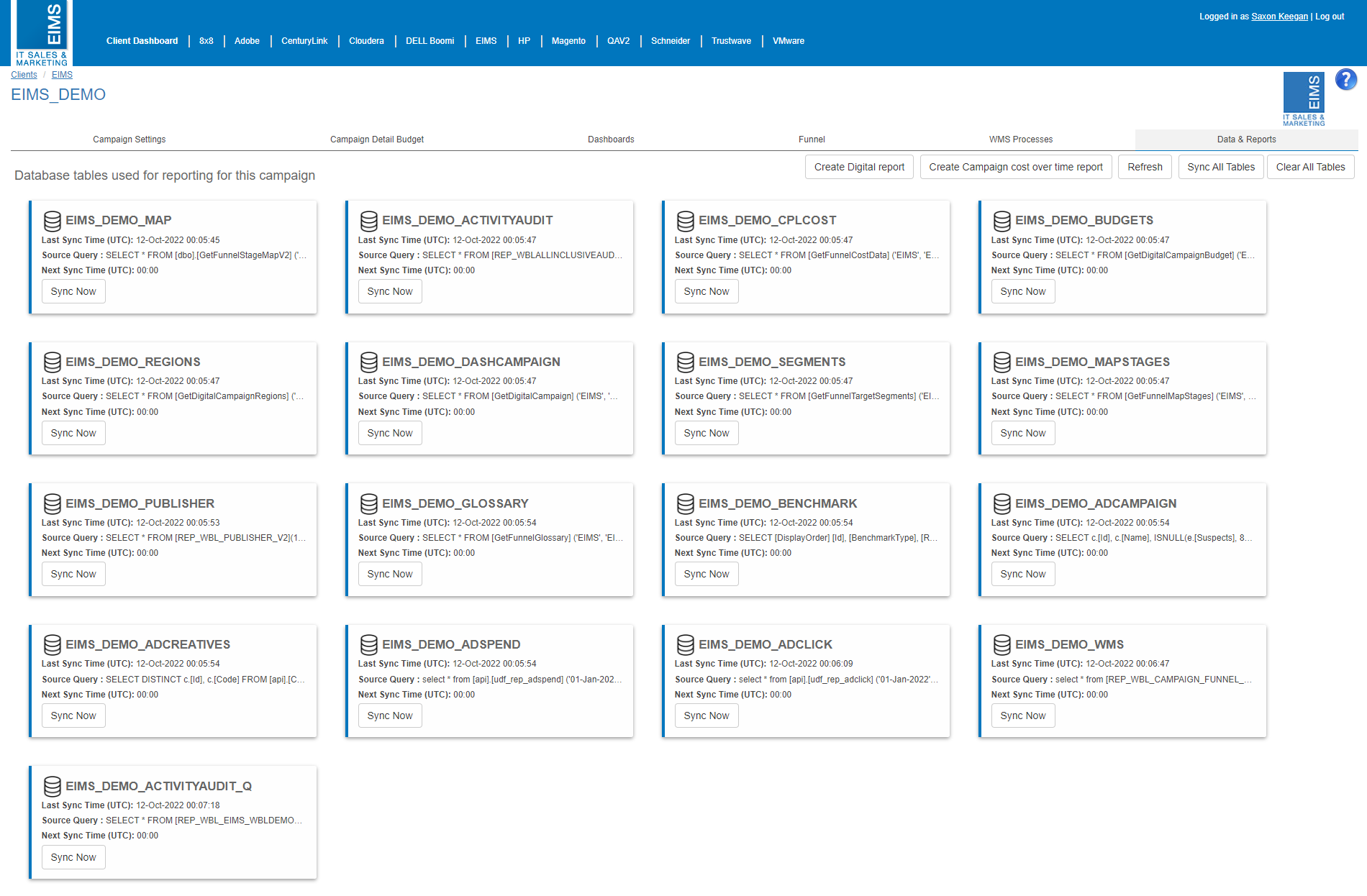
Task: Click the Log out link
Action: pos(1330,17)
